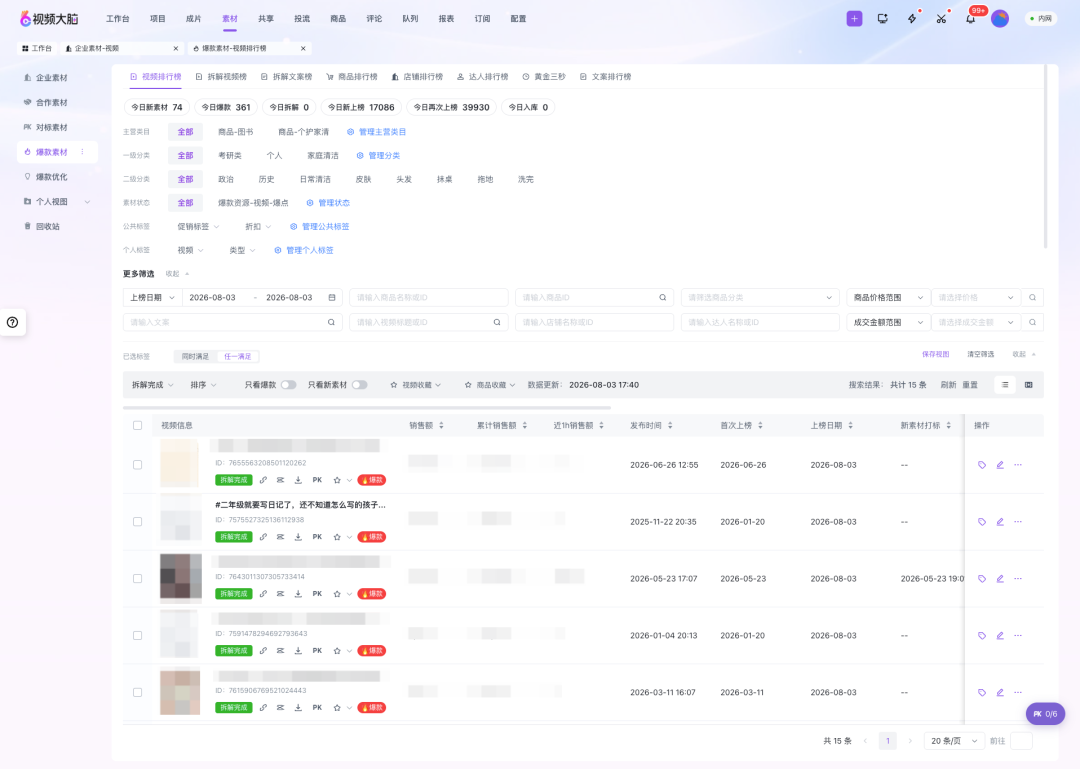Check the row with ID 7643011307305733414
This screenshot has height=769, width=1080.
[138, 579]
